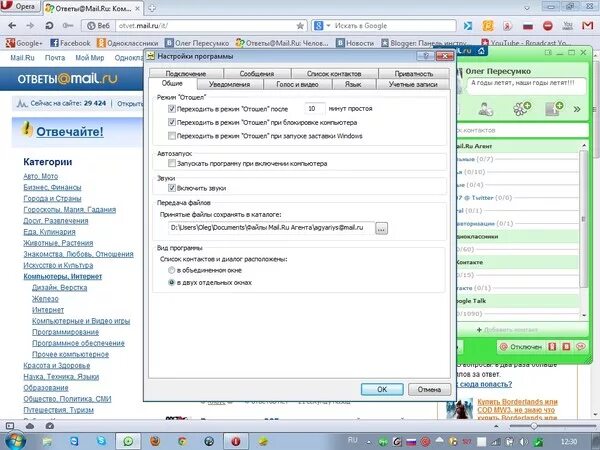Viewport: 600px width, 450px height.
Task: Switch to Приватность tab
Action: (x=414, y=73)
